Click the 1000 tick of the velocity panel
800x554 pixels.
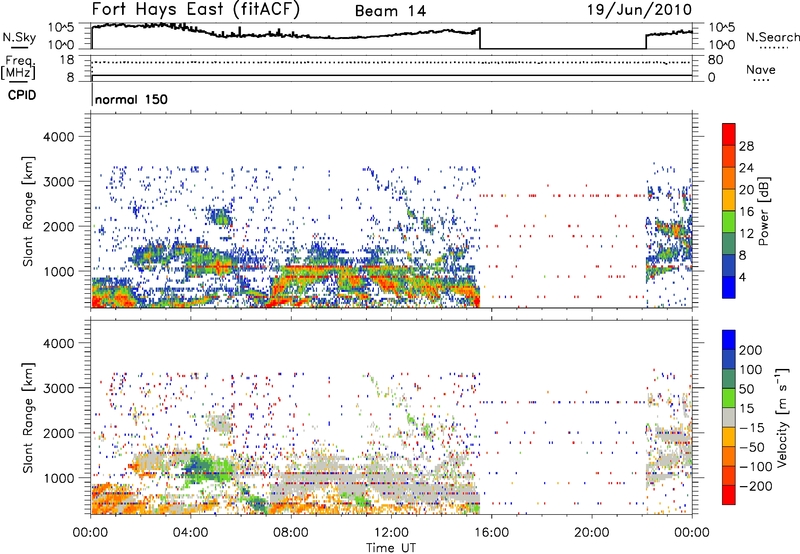click(58, 478)
